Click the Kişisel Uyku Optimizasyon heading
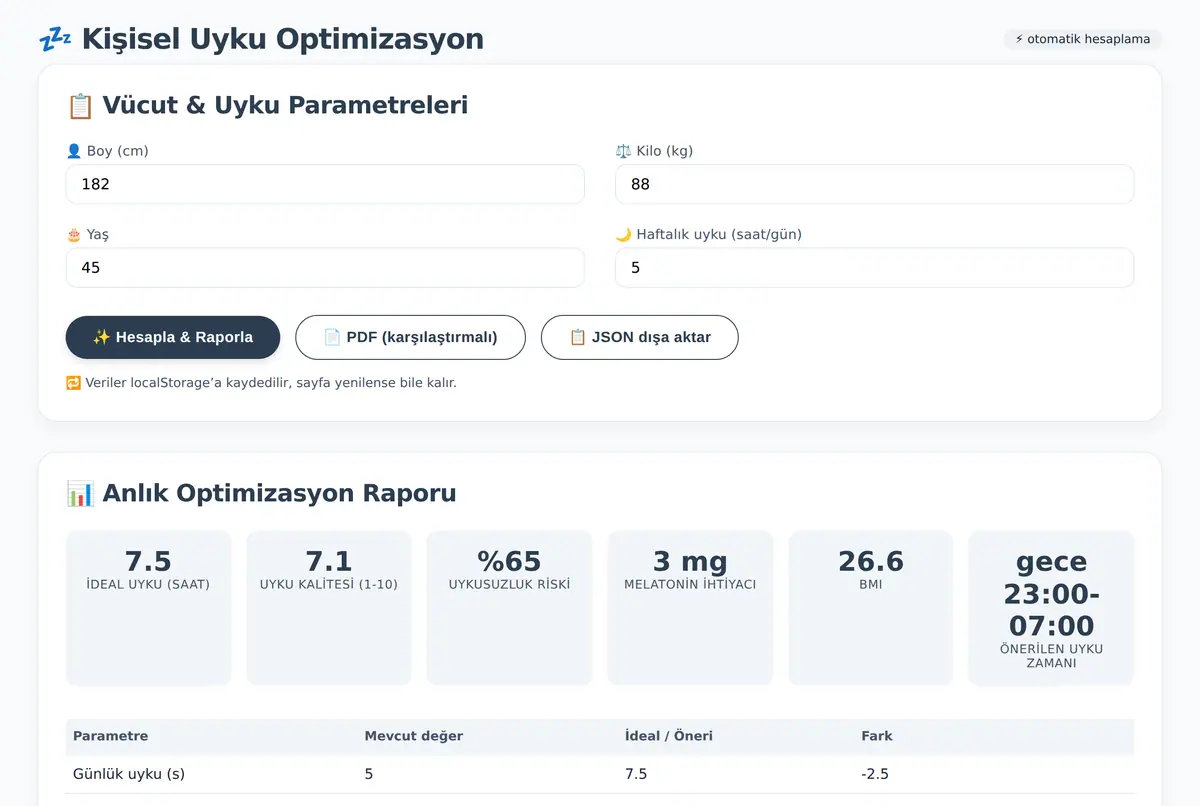 click(283, 39)
